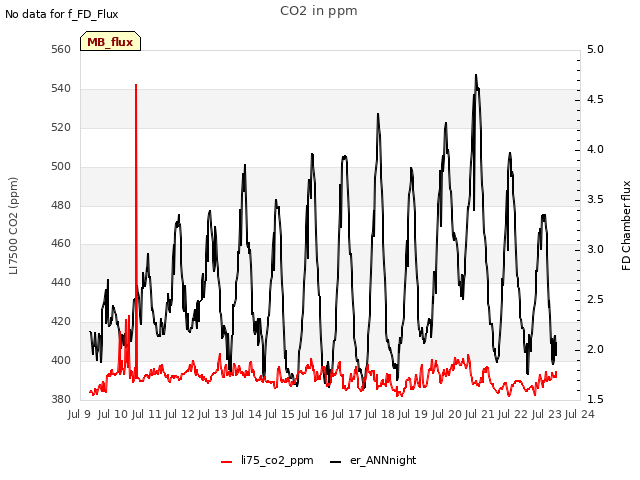The image size is (640, 480).
Task: Click the 1.5 right-axis tick label
Action: 595,399
